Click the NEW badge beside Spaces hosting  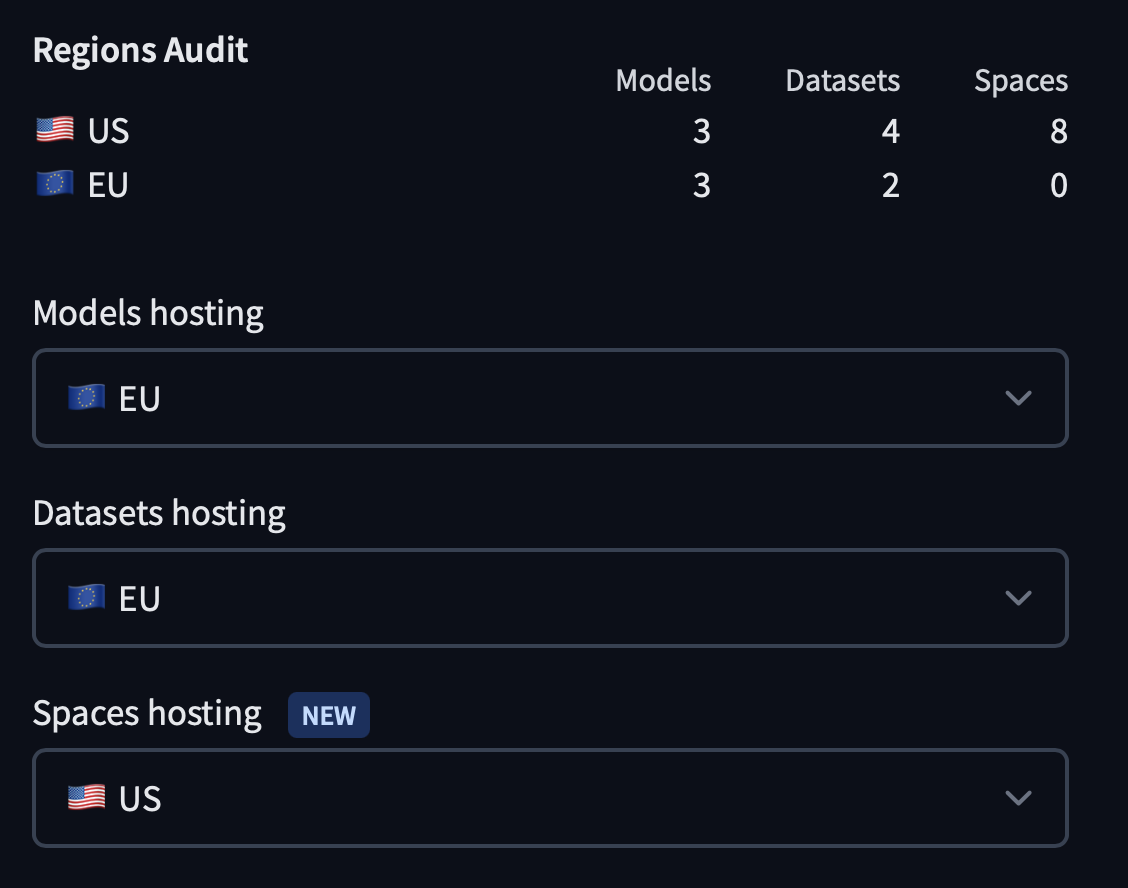pyautogui.click(x=329, y=714)
